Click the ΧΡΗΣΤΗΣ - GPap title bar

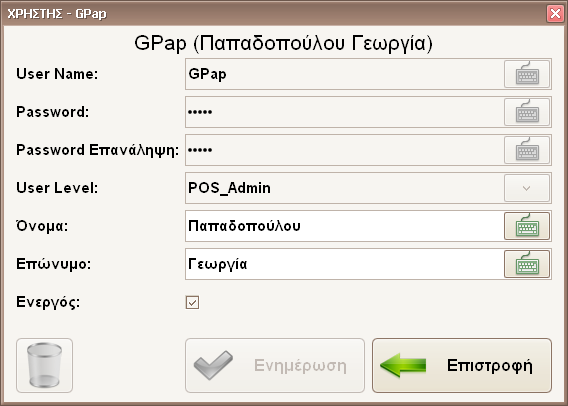click(x=275, y=14)
